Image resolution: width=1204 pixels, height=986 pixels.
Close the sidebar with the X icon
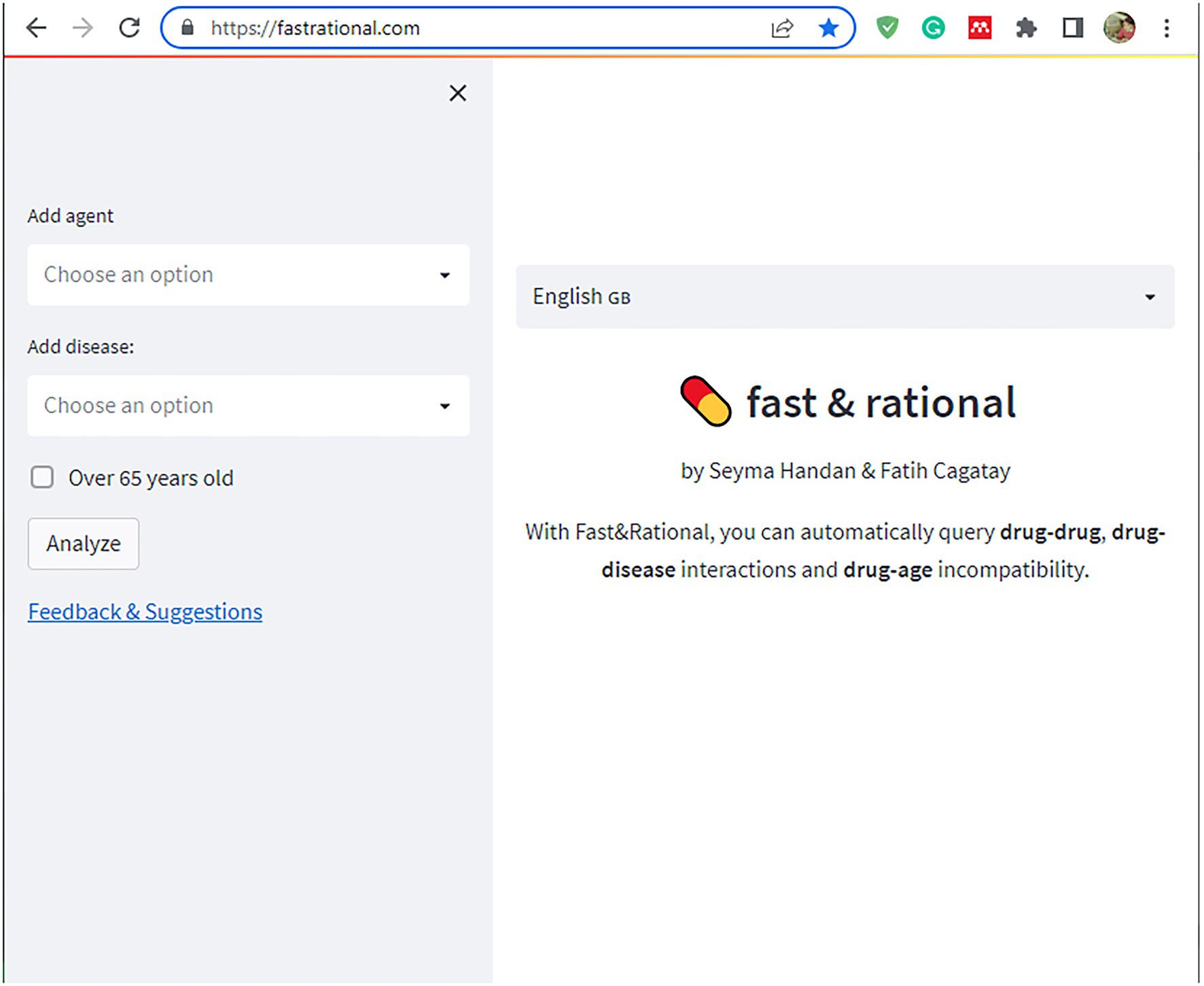tap(458, 93)
